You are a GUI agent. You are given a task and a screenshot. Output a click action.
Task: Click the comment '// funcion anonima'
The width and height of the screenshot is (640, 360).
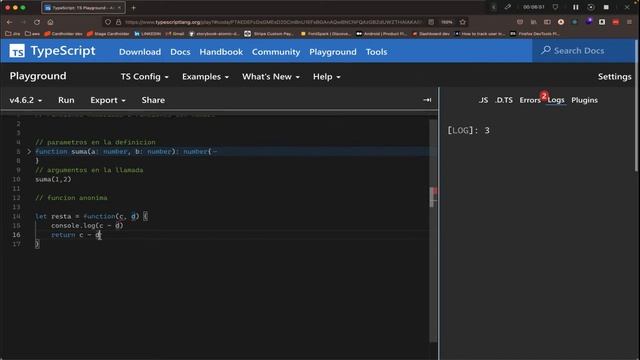(x=71, y=198)
